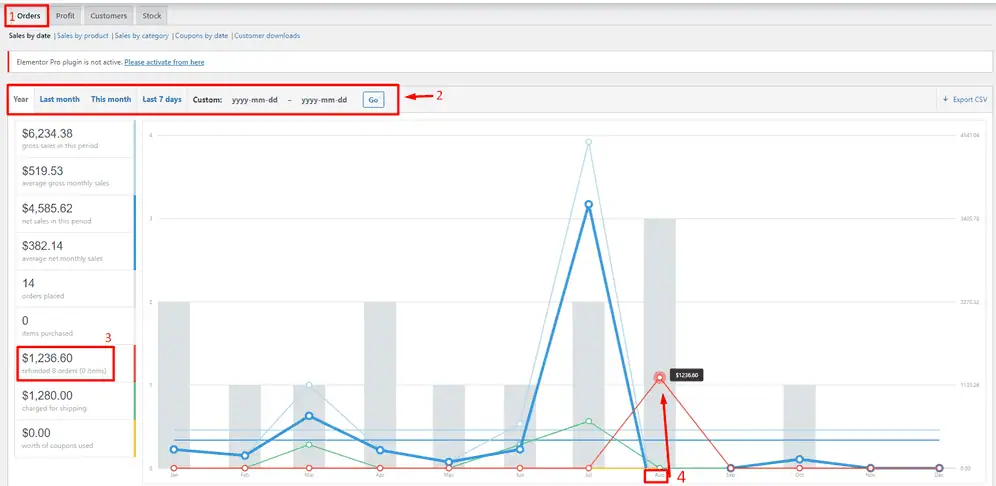Switch to the Stock tab
996x486 pixels.
152,16
